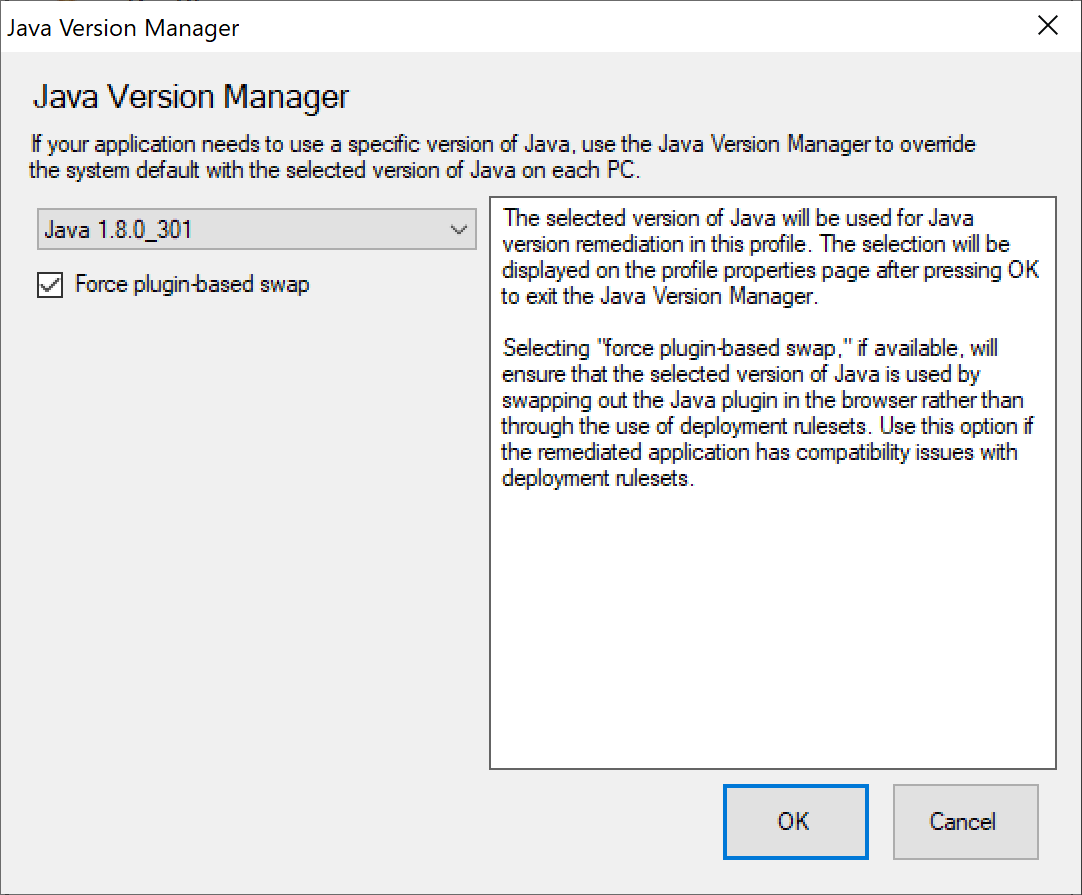Click the checkmark in the swap checkbox
Image resolution: width=1082 pixels, height=895 pixels.
[x=49, y=284]
